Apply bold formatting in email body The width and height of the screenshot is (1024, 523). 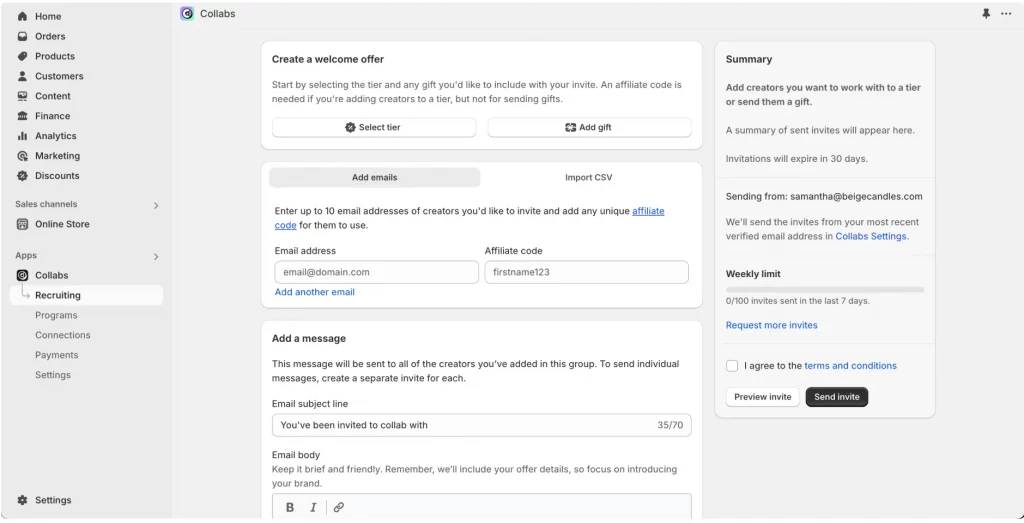290,507
